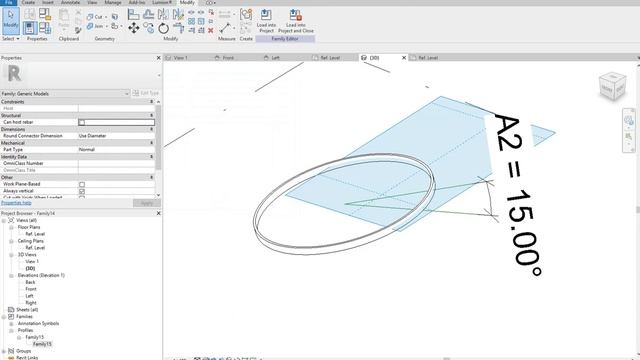Click the zoom region navigation icon

[629, 136]
